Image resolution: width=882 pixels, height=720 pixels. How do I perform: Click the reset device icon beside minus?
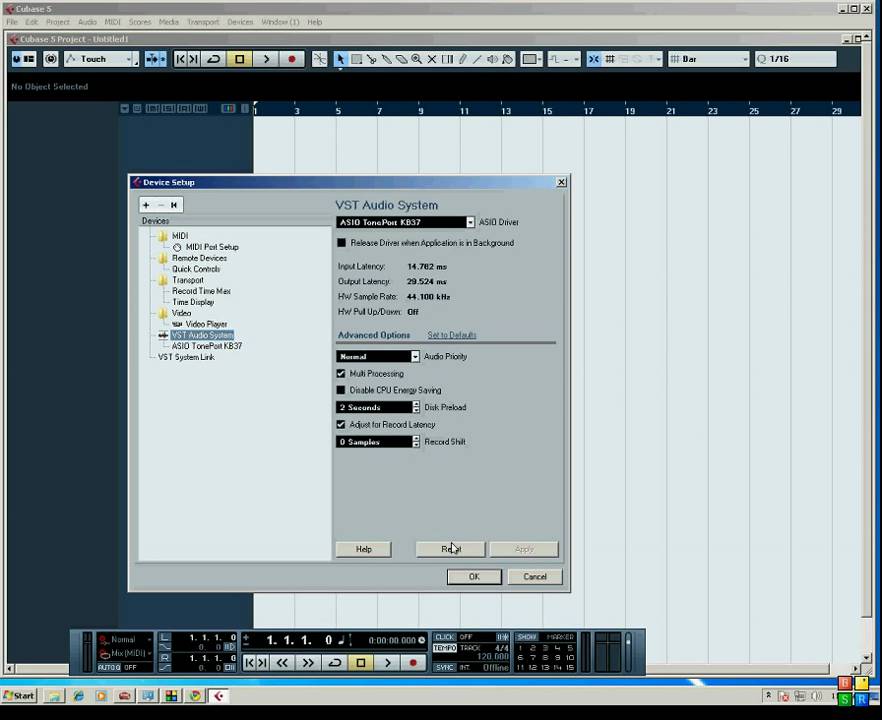pos(174,205)
